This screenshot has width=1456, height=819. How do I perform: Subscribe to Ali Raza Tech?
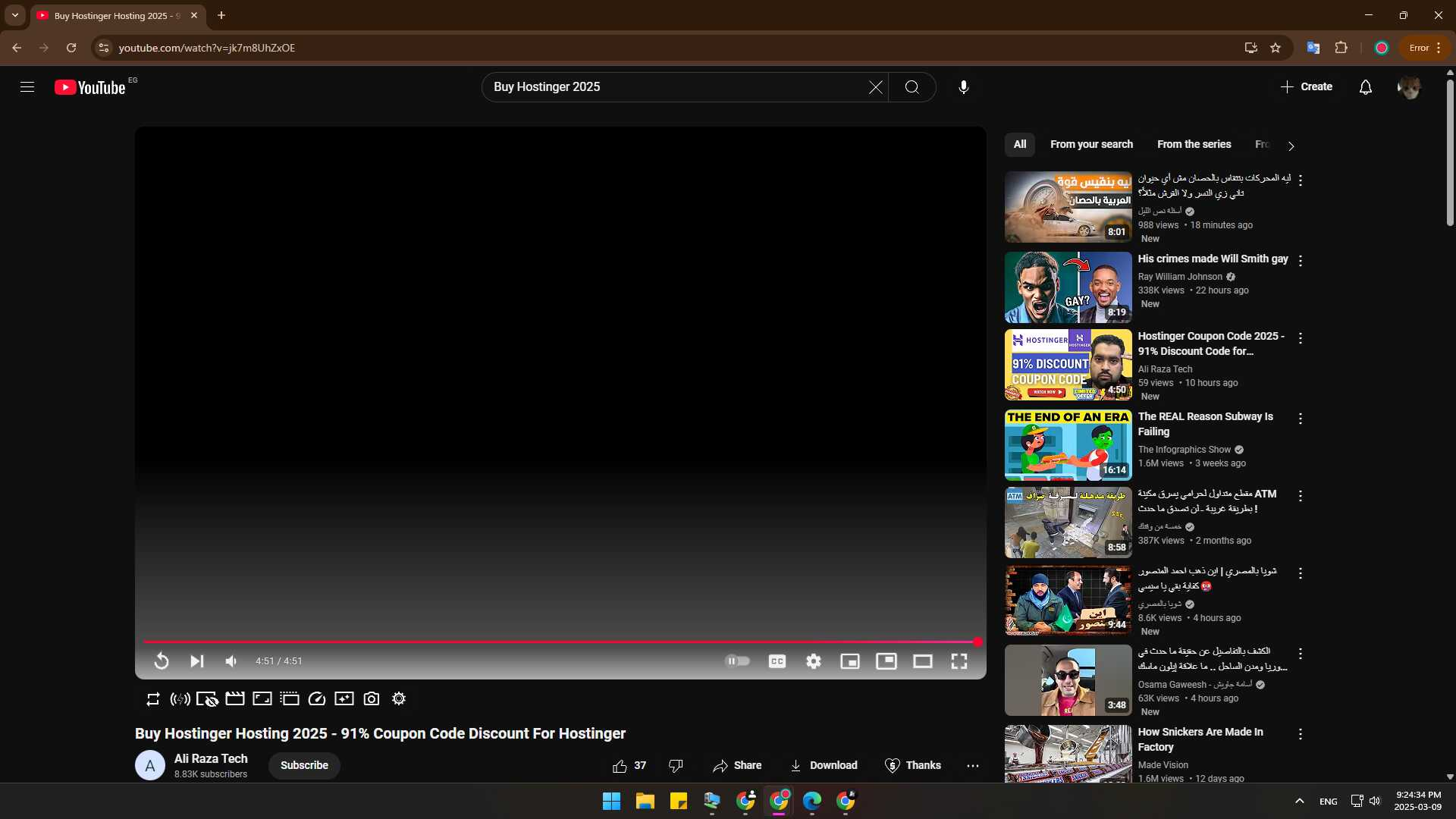tap(304, 766)
